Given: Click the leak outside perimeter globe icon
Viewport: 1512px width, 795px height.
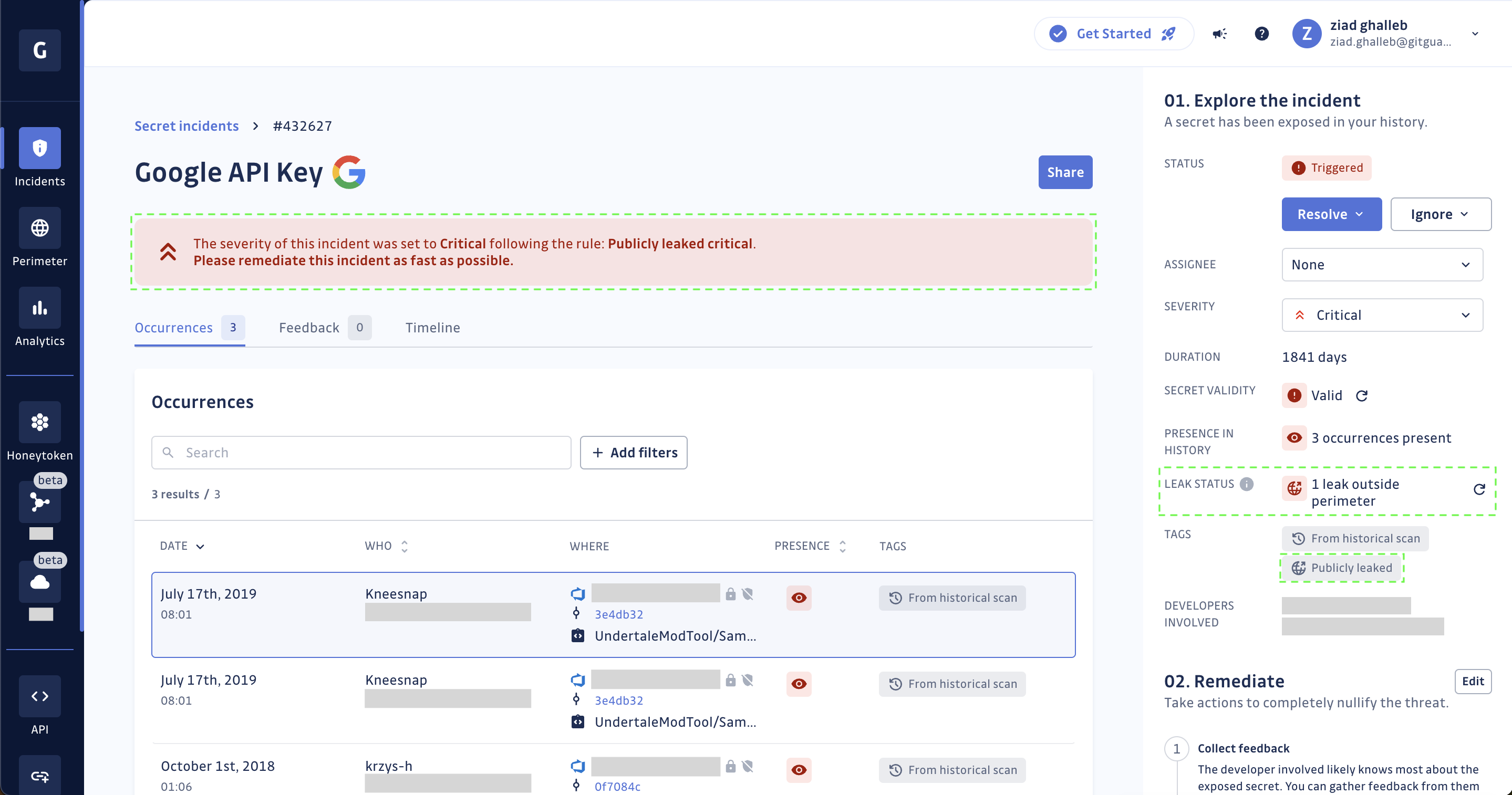Looking at the screenshot, I should (x=1293, y=488).
